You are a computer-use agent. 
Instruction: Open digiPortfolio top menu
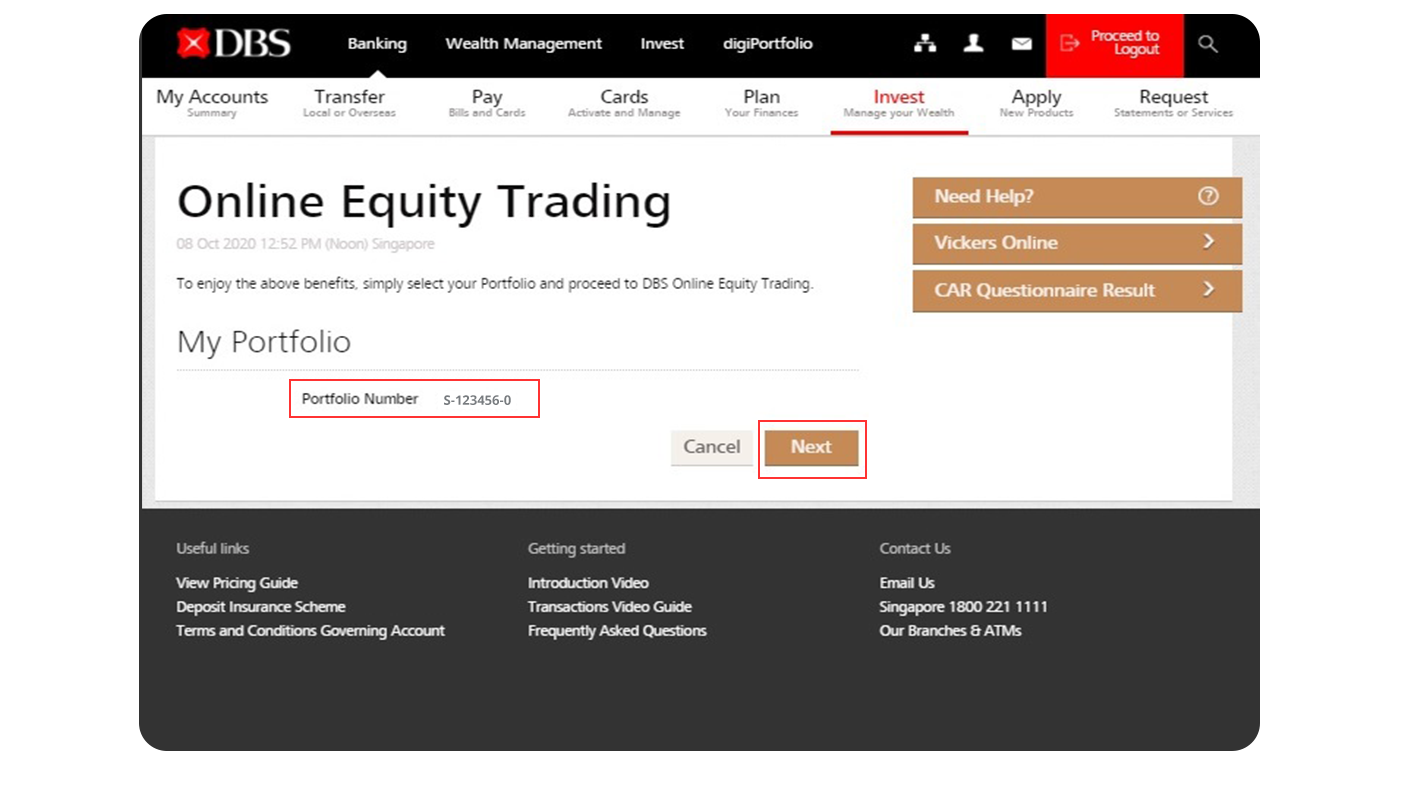point(768,44)
